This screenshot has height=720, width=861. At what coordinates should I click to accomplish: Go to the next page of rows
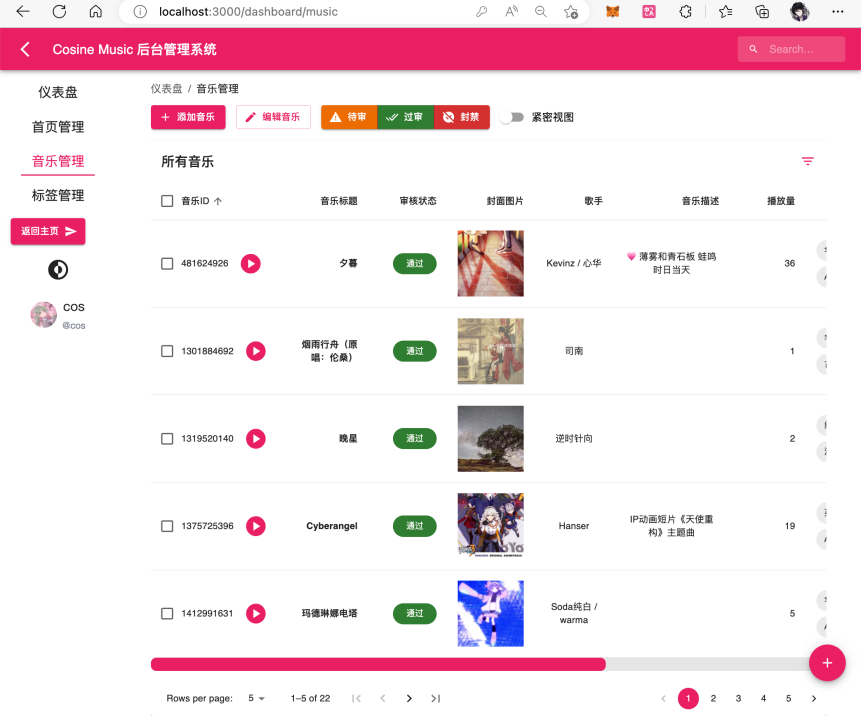coord(409,698)
